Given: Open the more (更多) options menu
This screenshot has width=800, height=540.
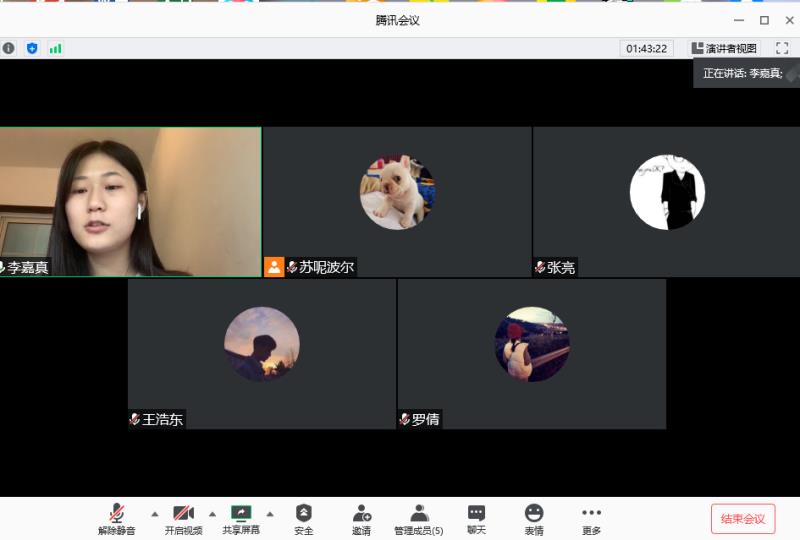Looking at the screenshot, I should [x=591, y=519].
